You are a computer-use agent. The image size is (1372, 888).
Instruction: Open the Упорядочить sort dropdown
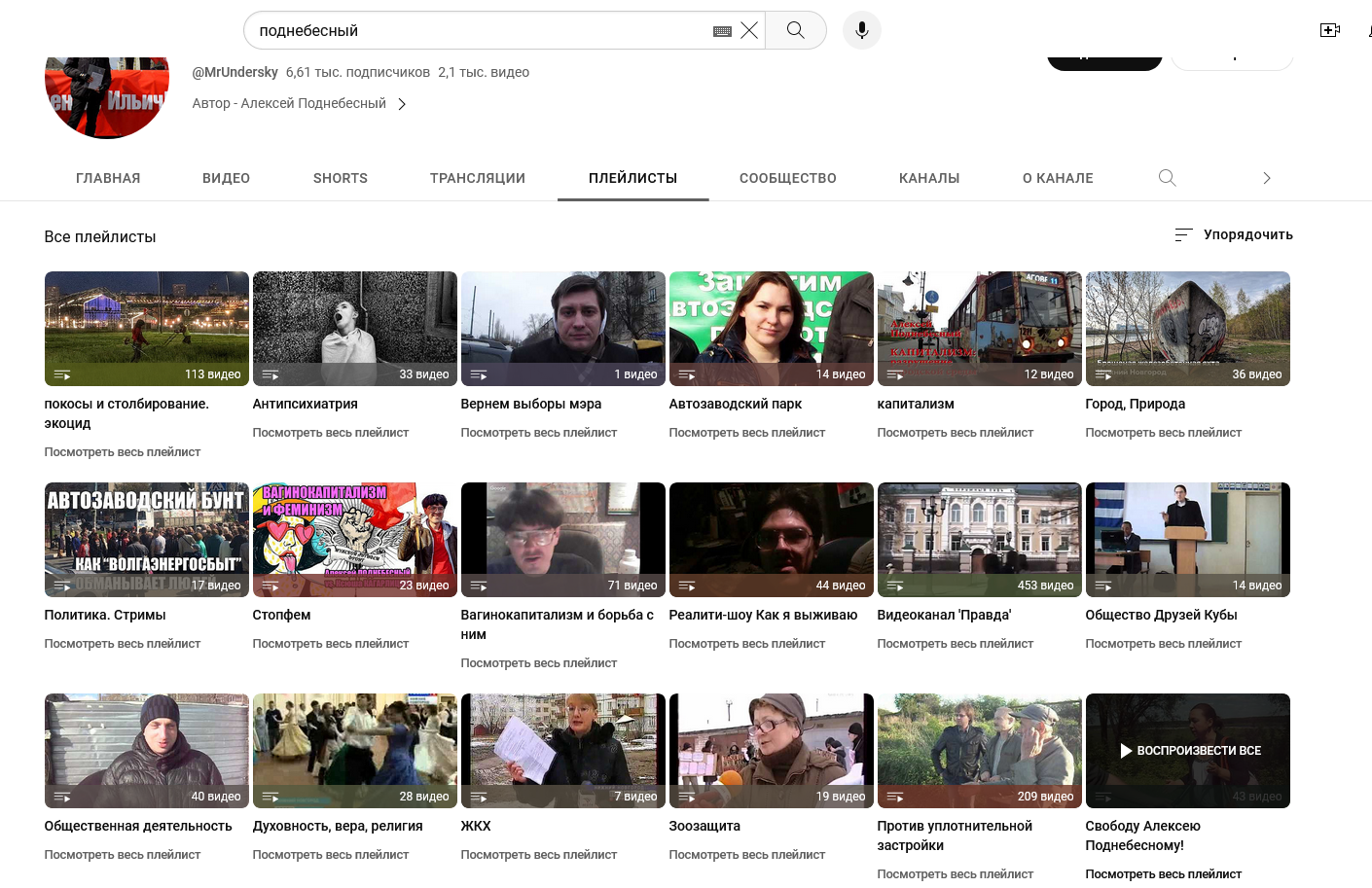tap(1234, 234)
